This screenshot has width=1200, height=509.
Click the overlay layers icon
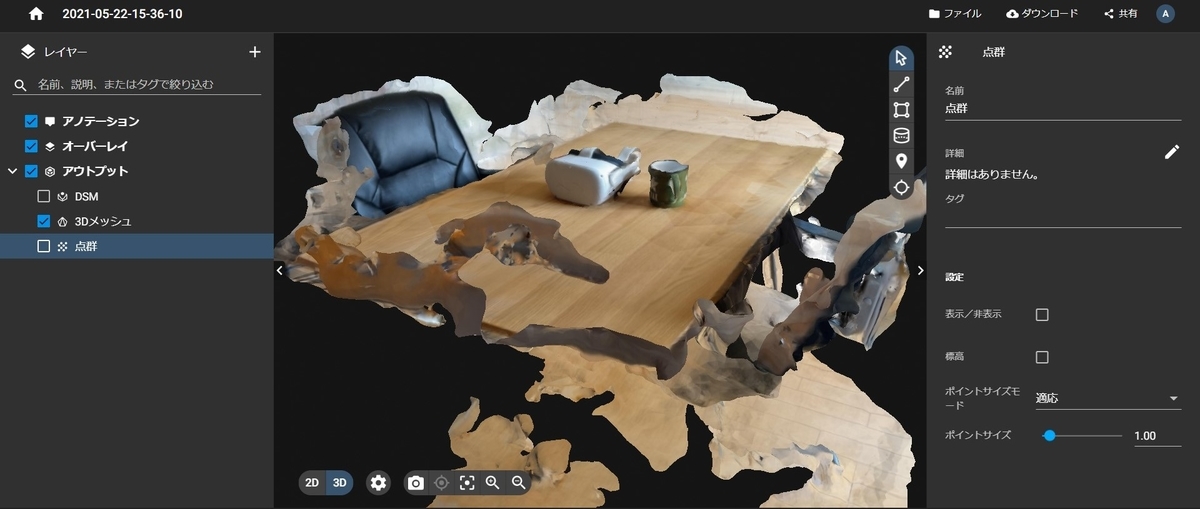[x=50, y=146]
